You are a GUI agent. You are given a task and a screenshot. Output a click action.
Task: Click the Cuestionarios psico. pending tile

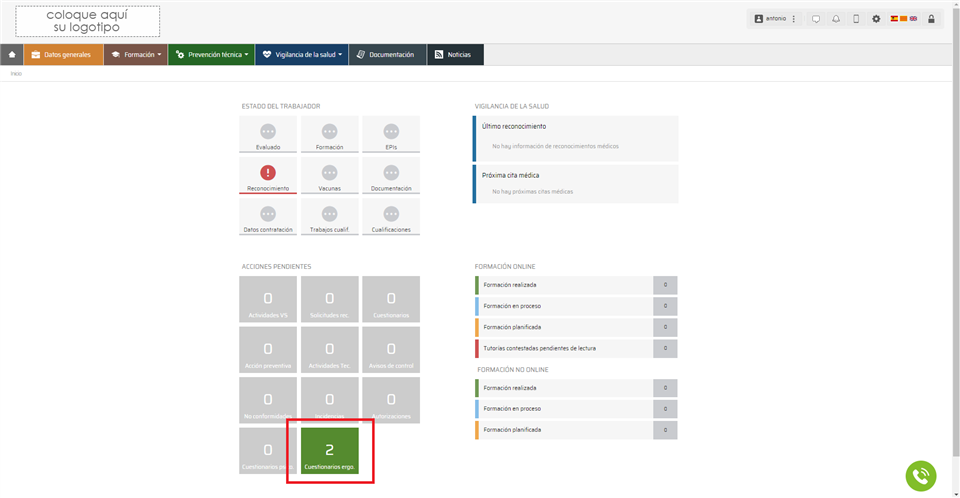click(x=268, y=451)
